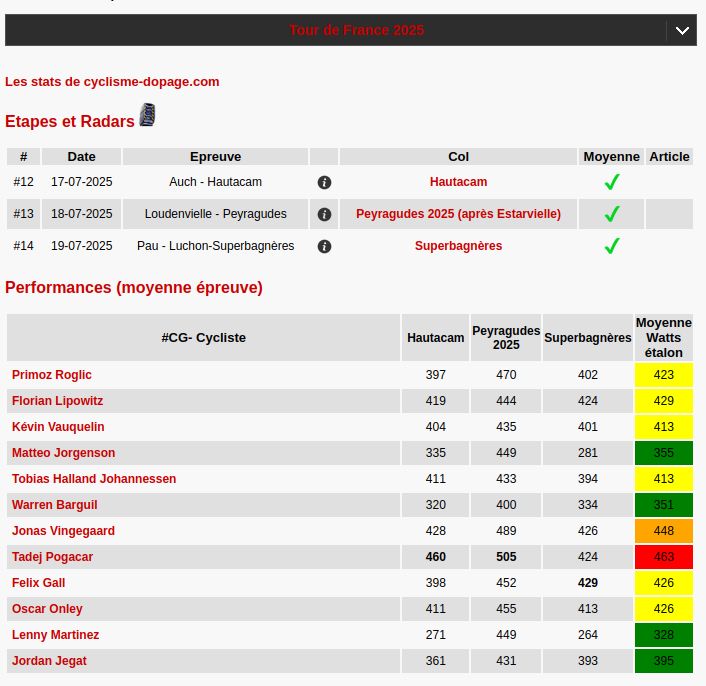
Task: Open Primoz Roglic's profile
Action: click(x=51, y=375)
